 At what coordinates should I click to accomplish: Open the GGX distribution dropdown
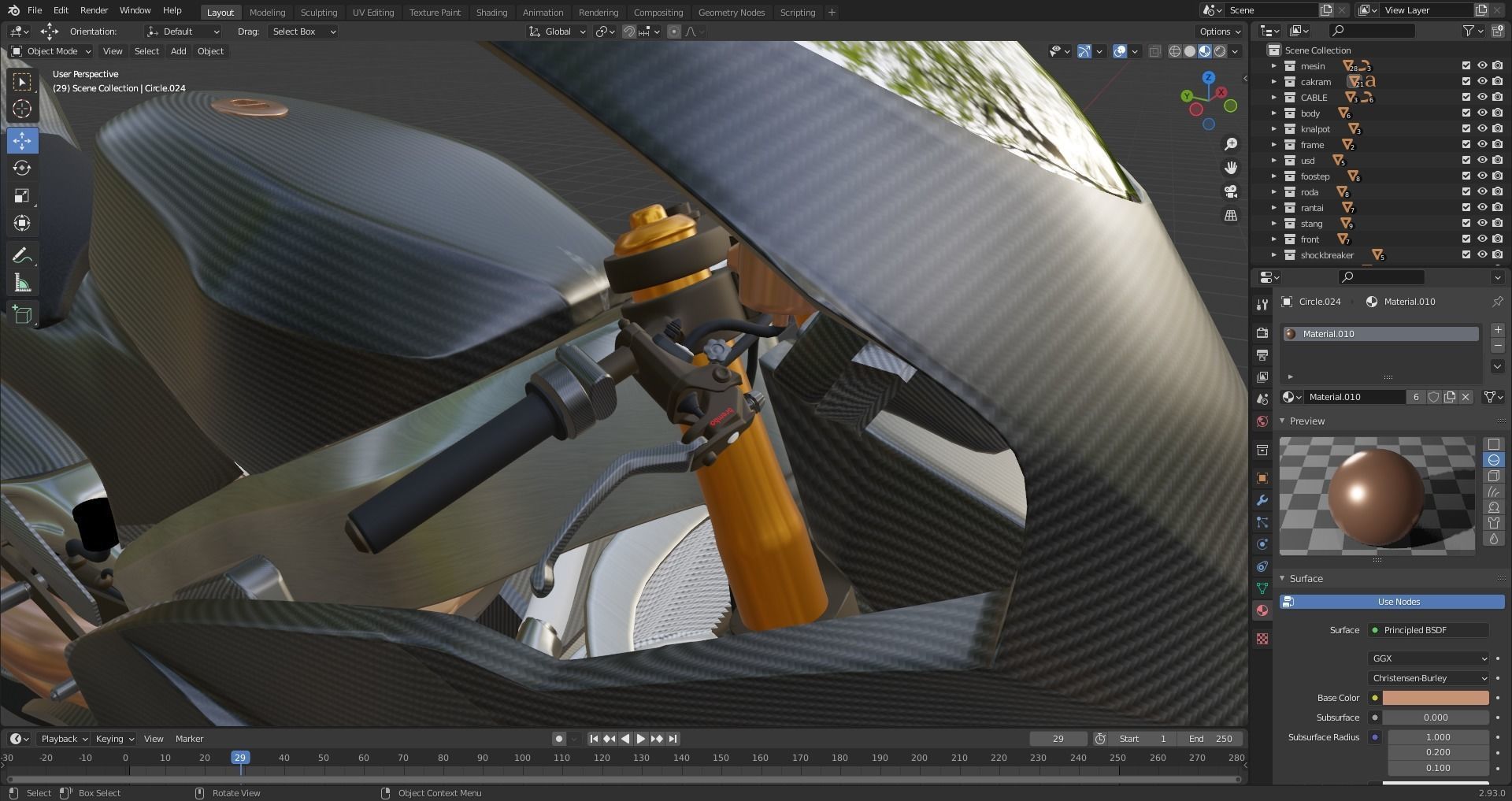click(1428, 658)
